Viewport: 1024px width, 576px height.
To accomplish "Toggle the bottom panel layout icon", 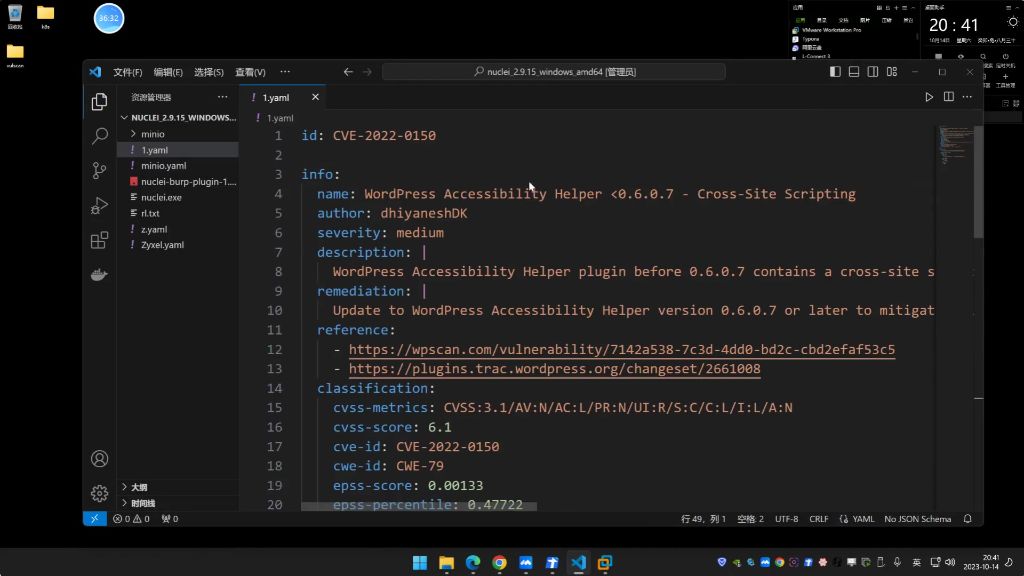I will pos(854,72).
